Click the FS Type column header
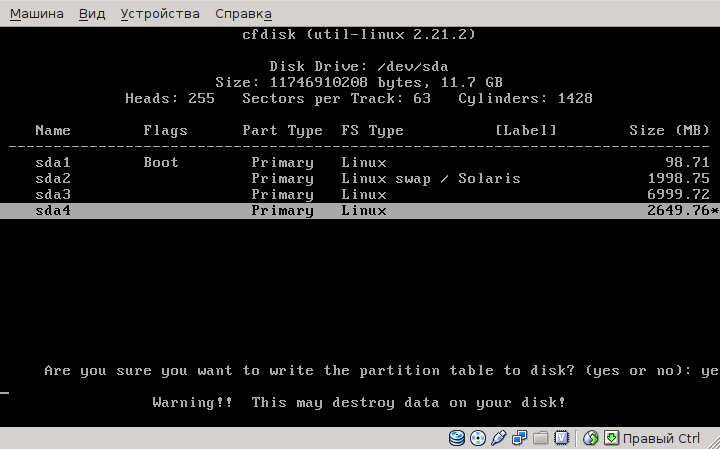This screenshot has height=449, width=720. [372, 131]
